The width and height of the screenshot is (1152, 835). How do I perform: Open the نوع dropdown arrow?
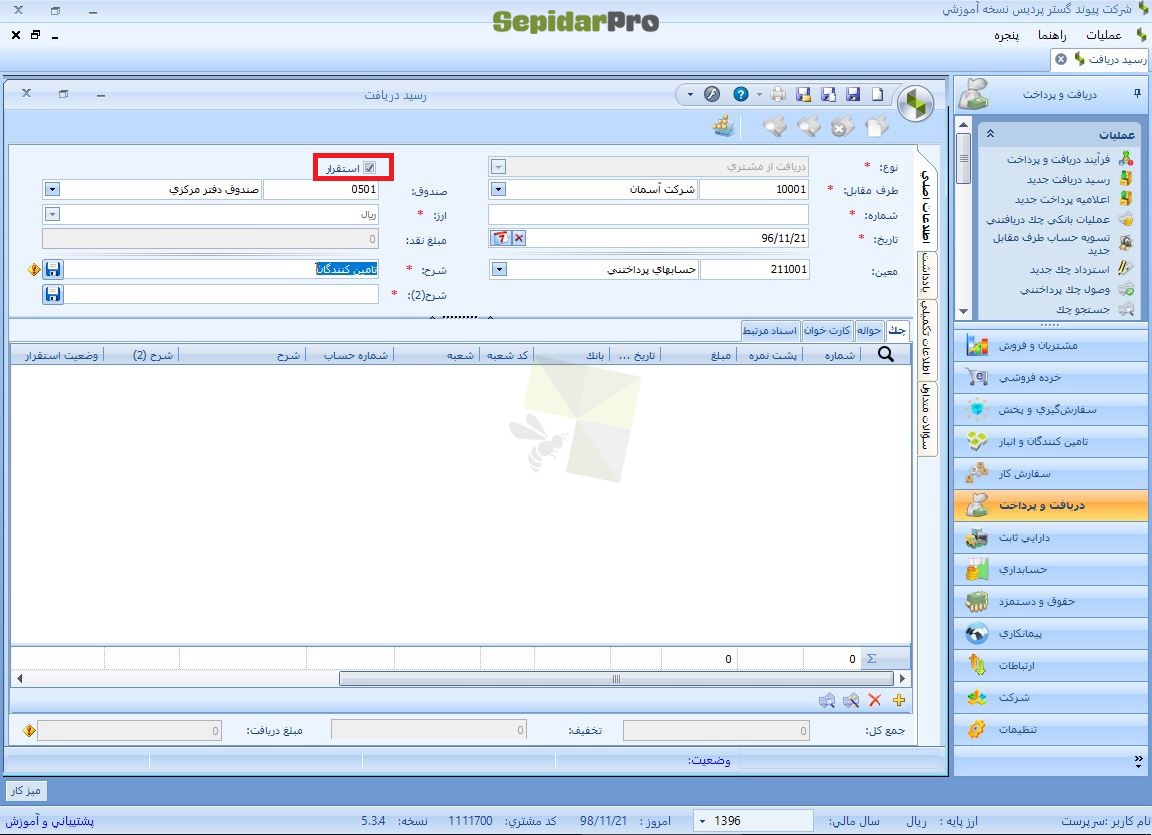498,167
